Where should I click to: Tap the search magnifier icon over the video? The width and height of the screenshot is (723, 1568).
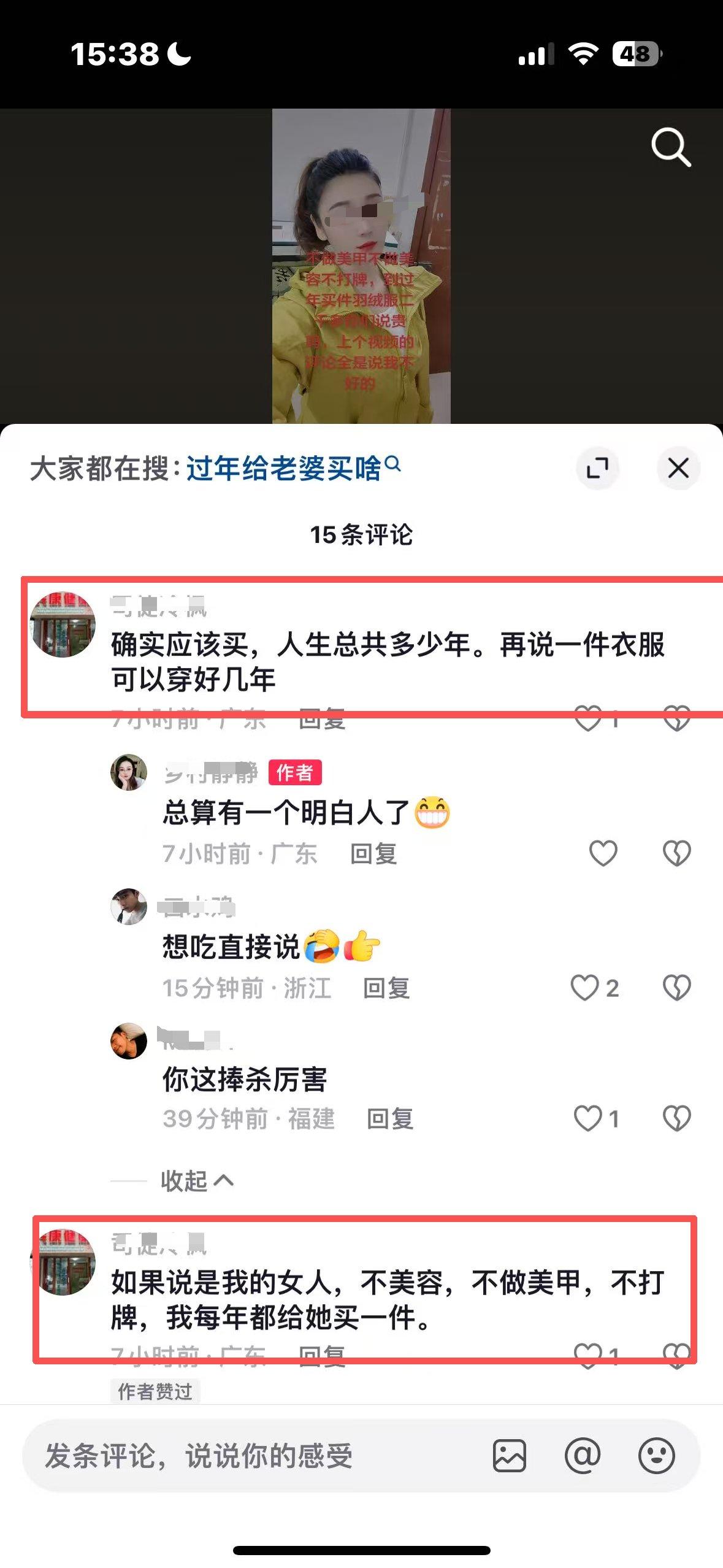(671, 147)
